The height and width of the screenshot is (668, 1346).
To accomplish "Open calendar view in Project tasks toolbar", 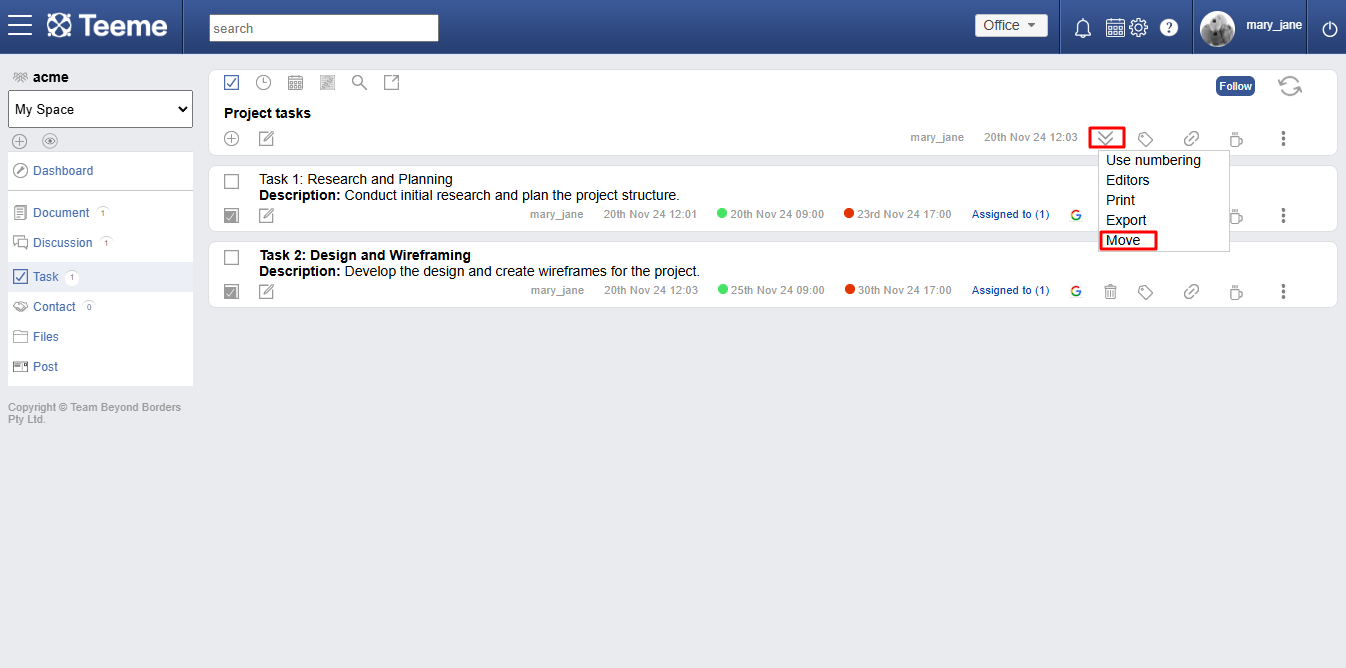I will click(295, 83).
